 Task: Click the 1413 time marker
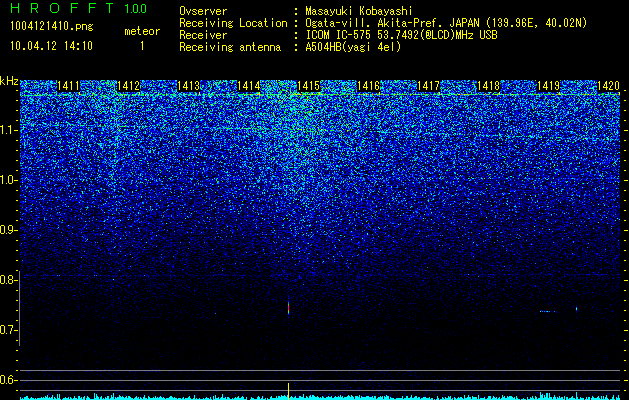(188, 86)
